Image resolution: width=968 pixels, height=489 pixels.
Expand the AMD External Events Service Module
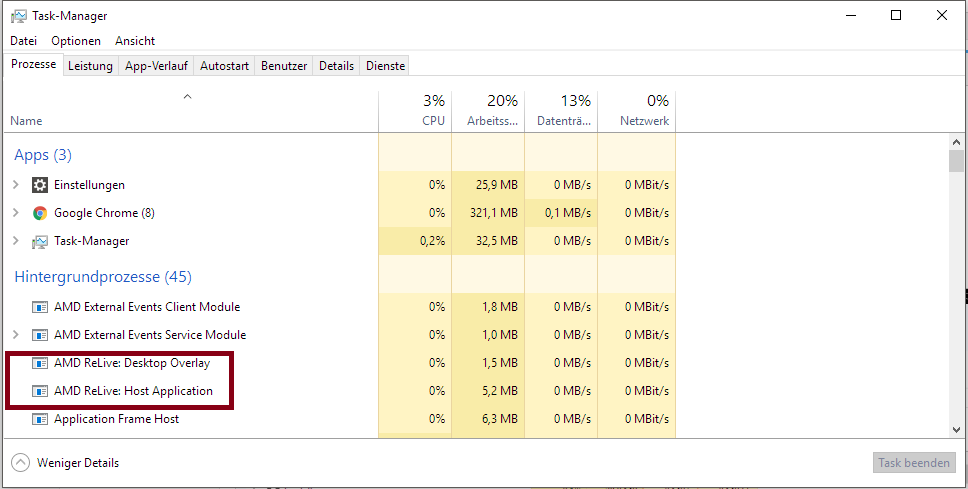(15, 335)
